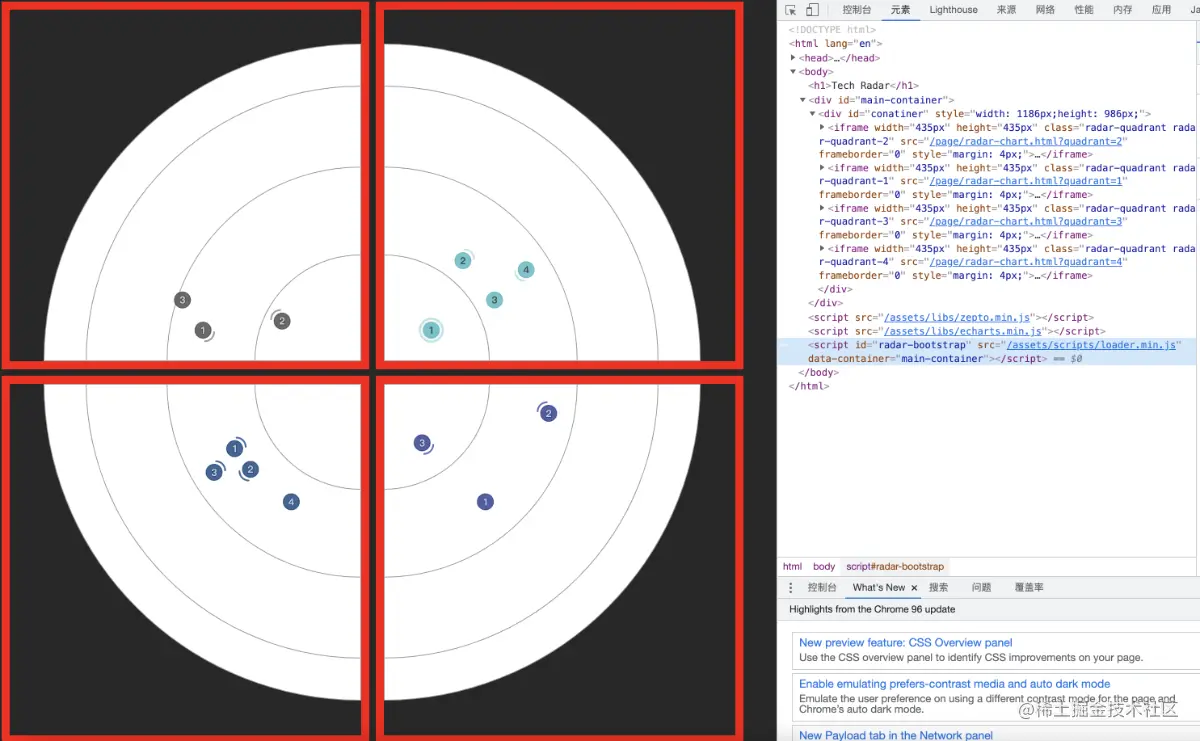The image size is (1200, 741).
Task: Follow the radar-chart.html?quadrant=1 link
Action: (1027, 181)
